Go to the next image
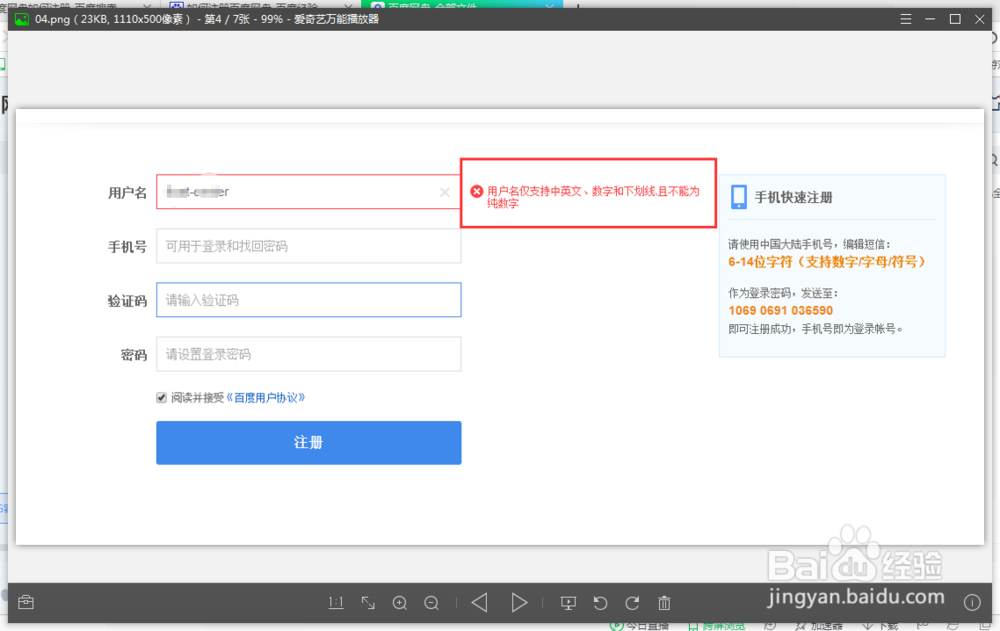Image resolution: width=1000 pixels, height=631 pixels. 519,602
